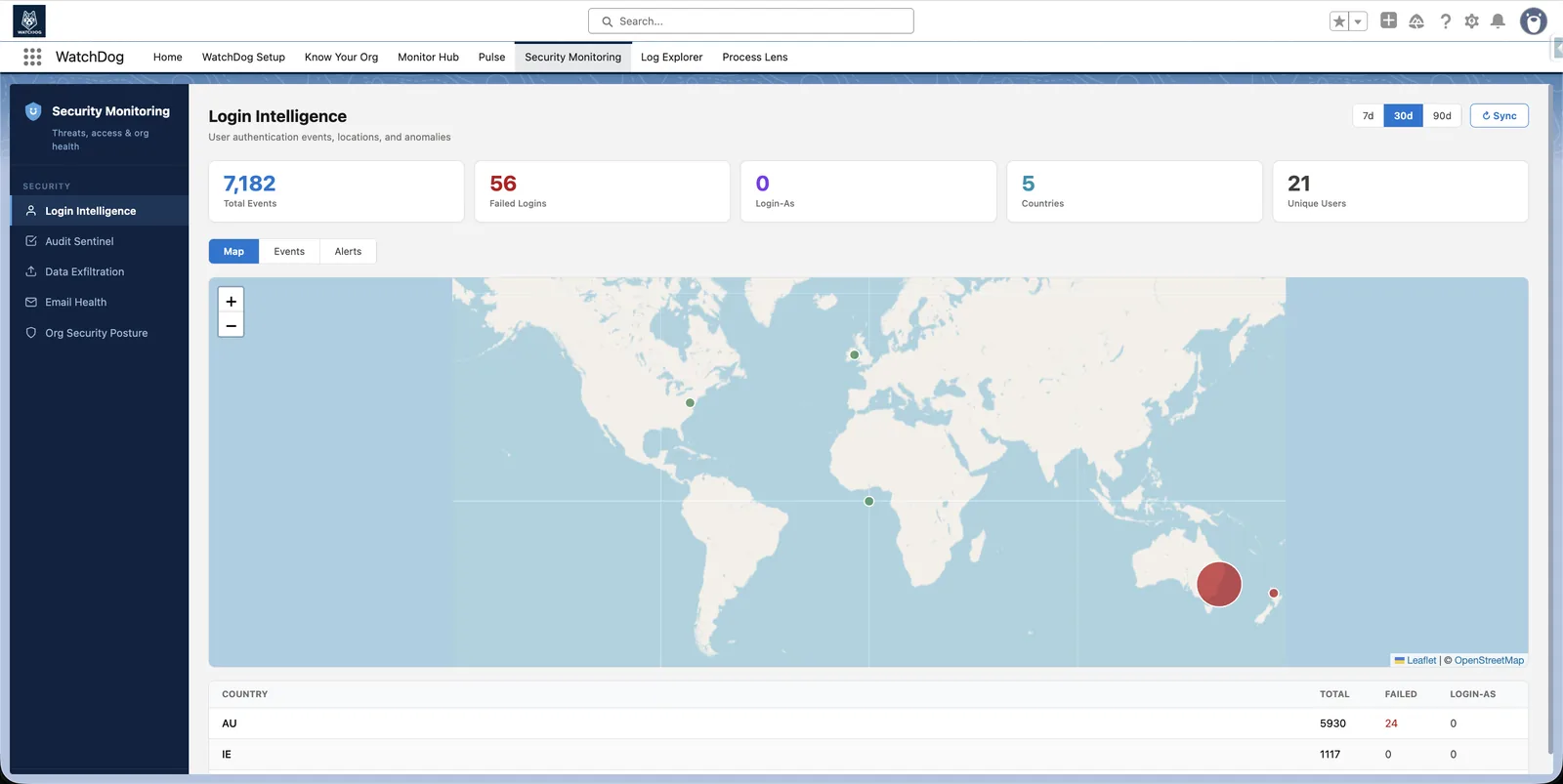
Task: Click the LOGIN-AS column header
Action: [1472, 694]
